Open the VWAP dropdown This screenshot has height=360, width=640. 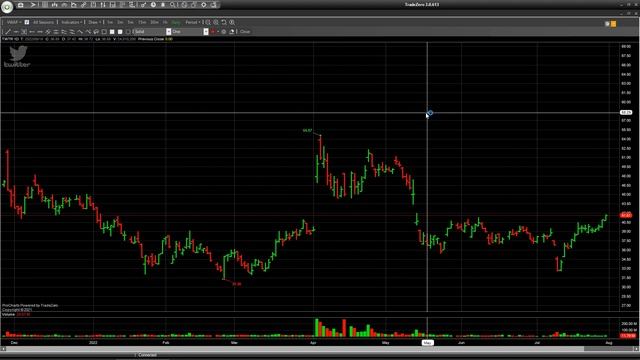coord(13,22)
